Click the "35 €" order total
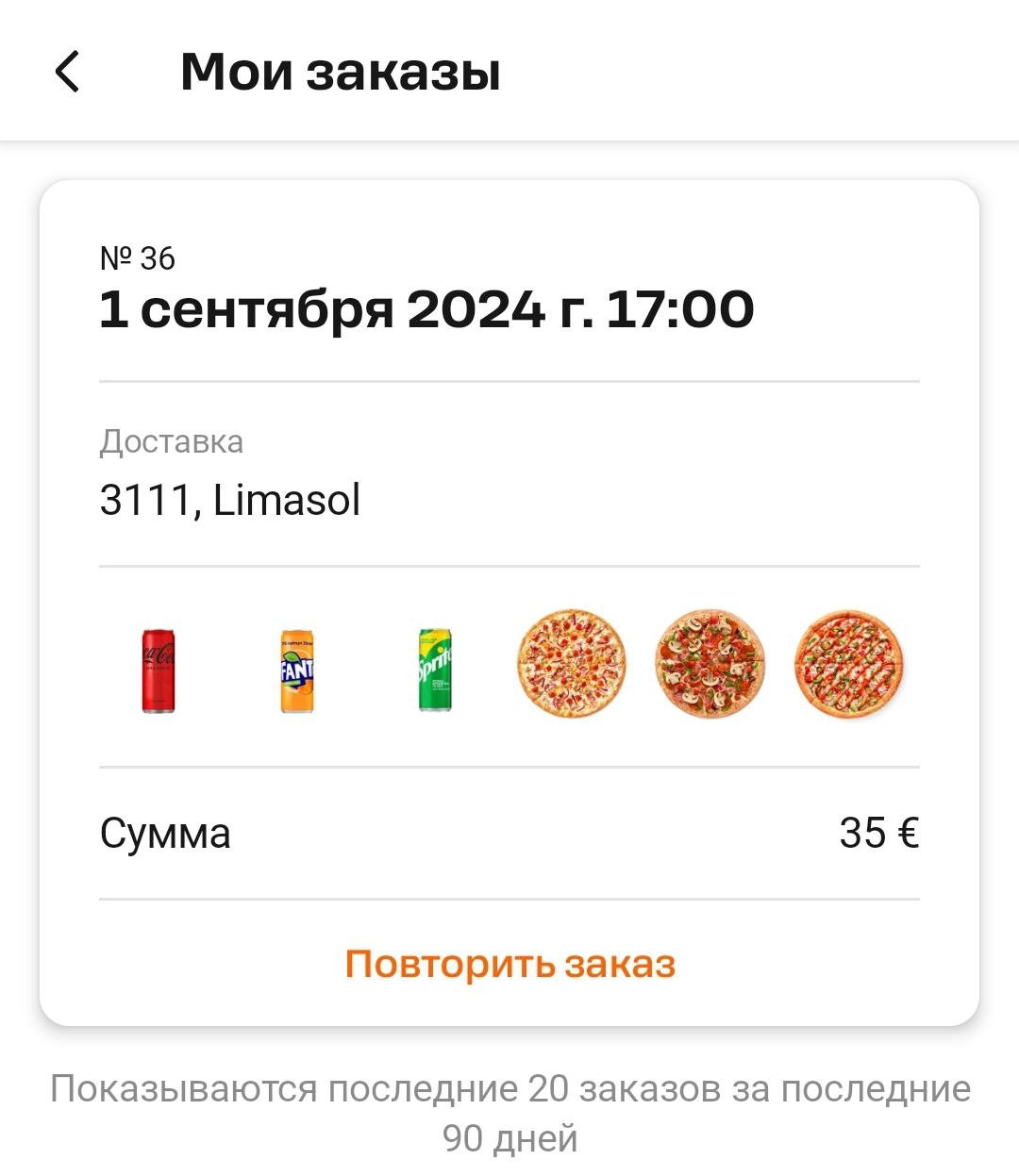Image resolution: width=1019 pixels, height=1176 pixels. coord(878,833)
